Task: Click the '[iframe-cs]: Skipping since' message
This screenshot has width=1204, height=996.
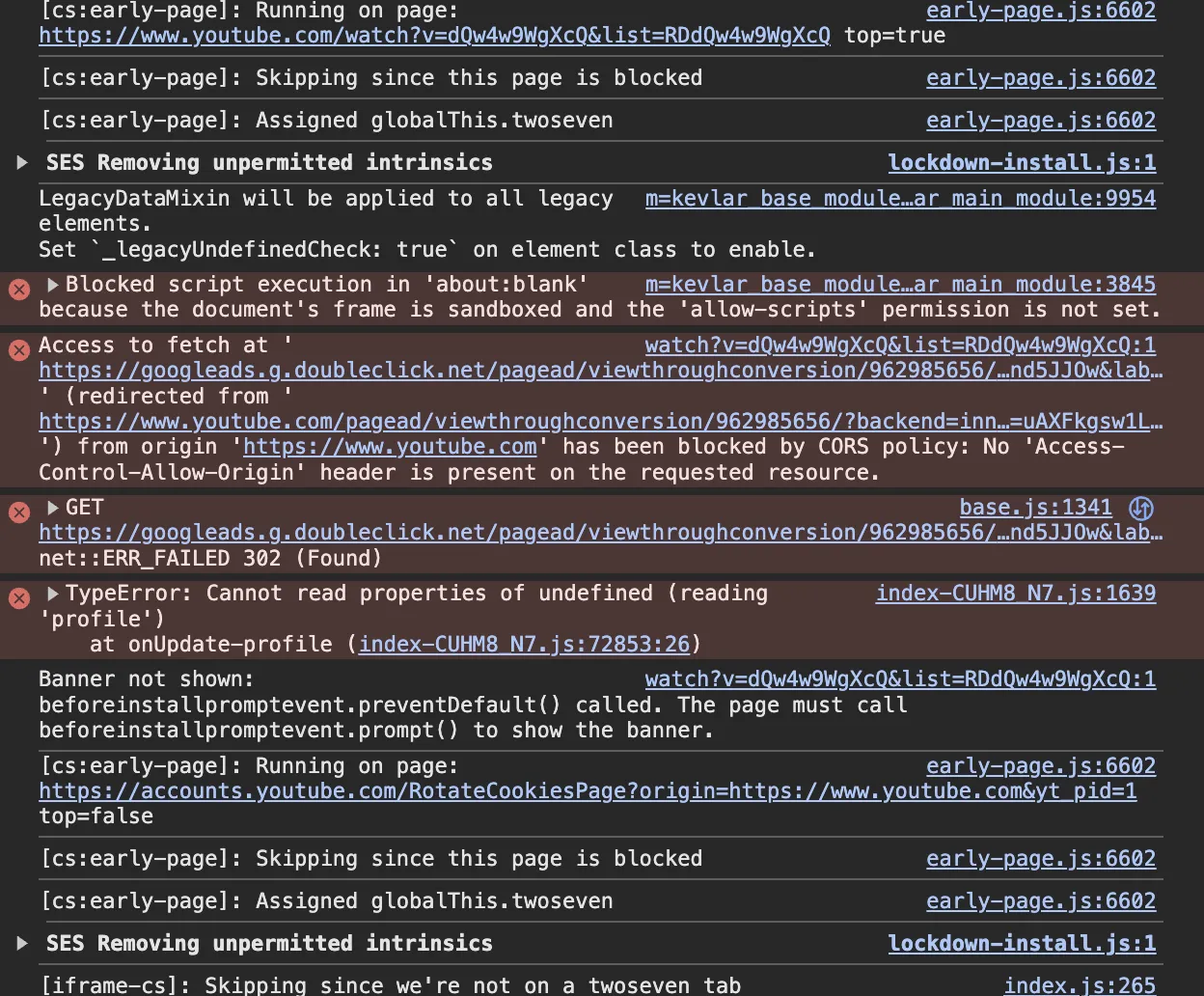Action: coord(390,985)
